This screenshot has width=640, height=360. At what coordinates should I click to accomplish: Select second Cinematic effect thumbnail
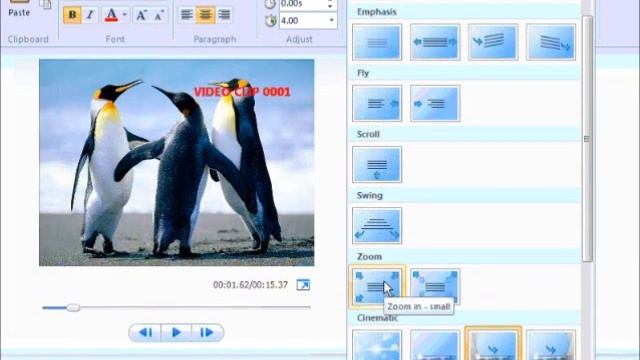click(x=435, y=345)
